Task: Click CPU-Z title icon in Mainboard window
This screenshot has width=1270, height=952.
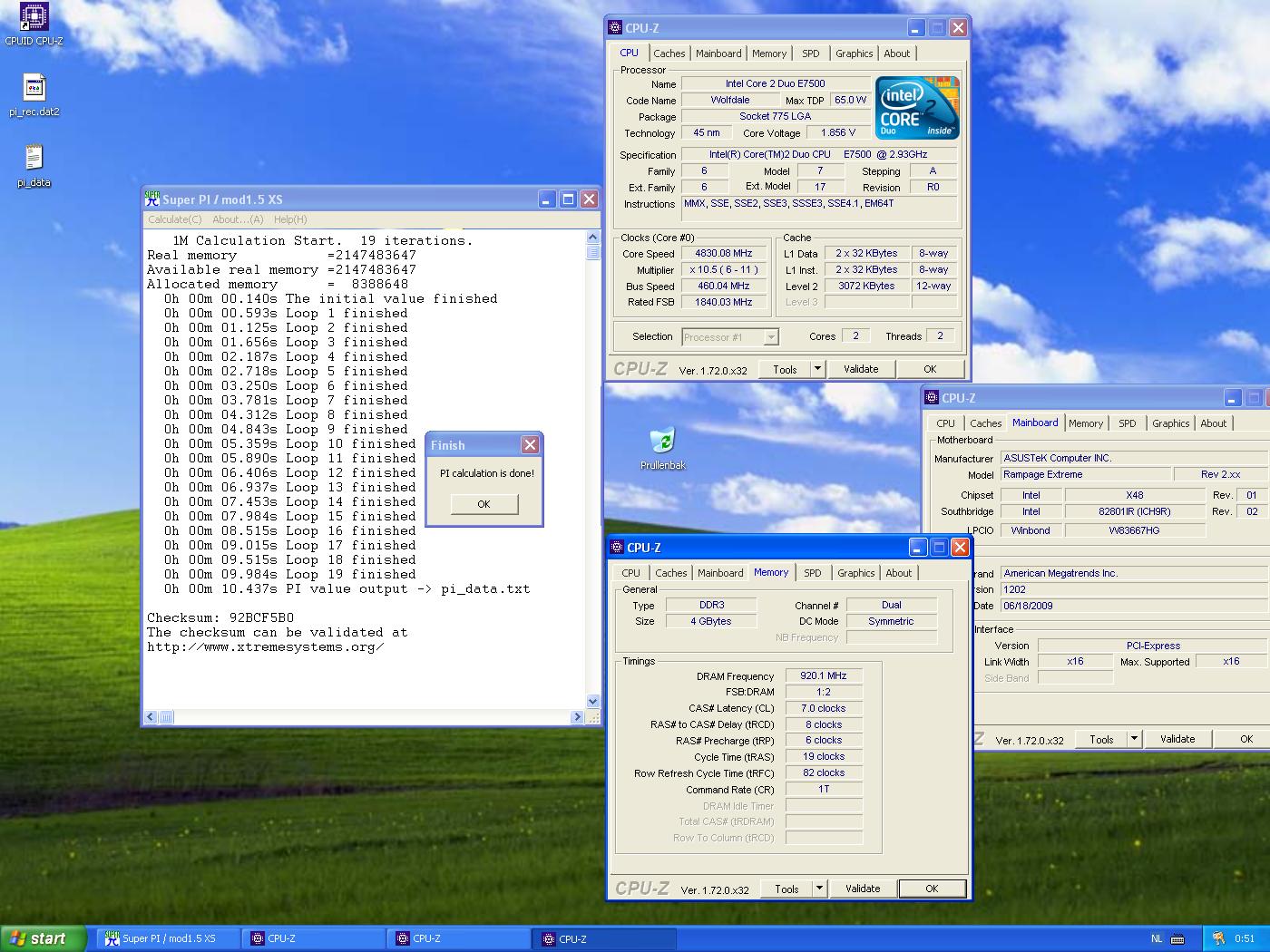Action: (x=932, y=398)
